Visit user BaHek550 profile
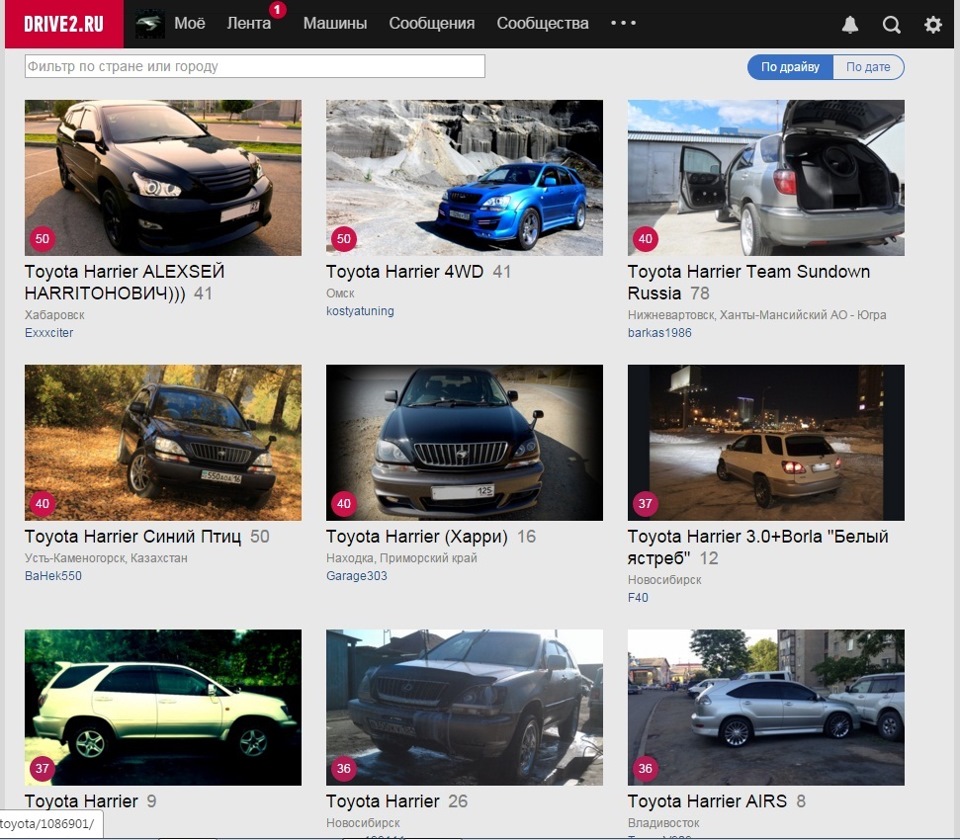The width and height of the screenshot is (960, 840). tap(53, 576)
